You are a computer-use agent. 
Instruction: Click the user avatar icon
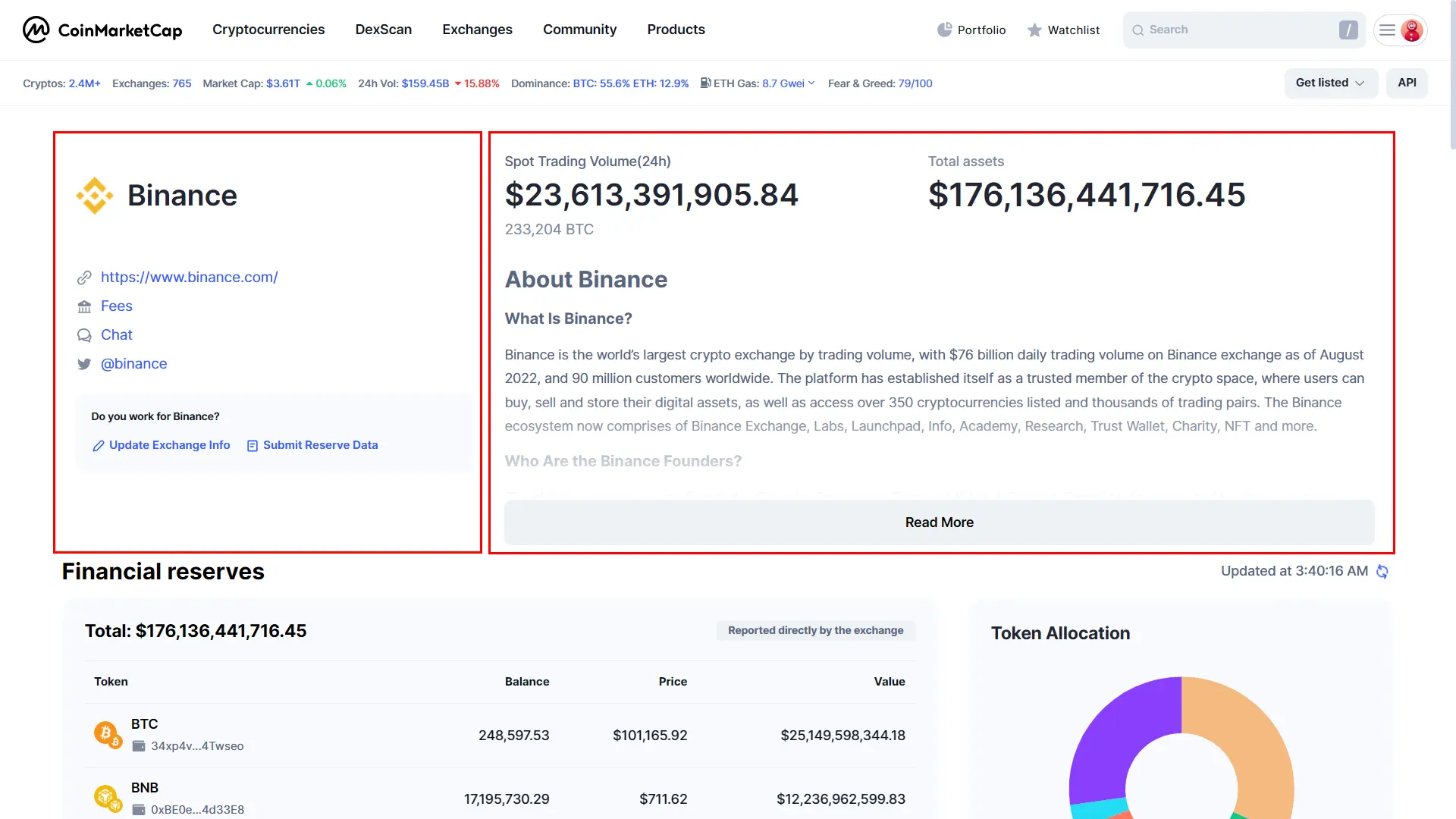[1411, 30]
